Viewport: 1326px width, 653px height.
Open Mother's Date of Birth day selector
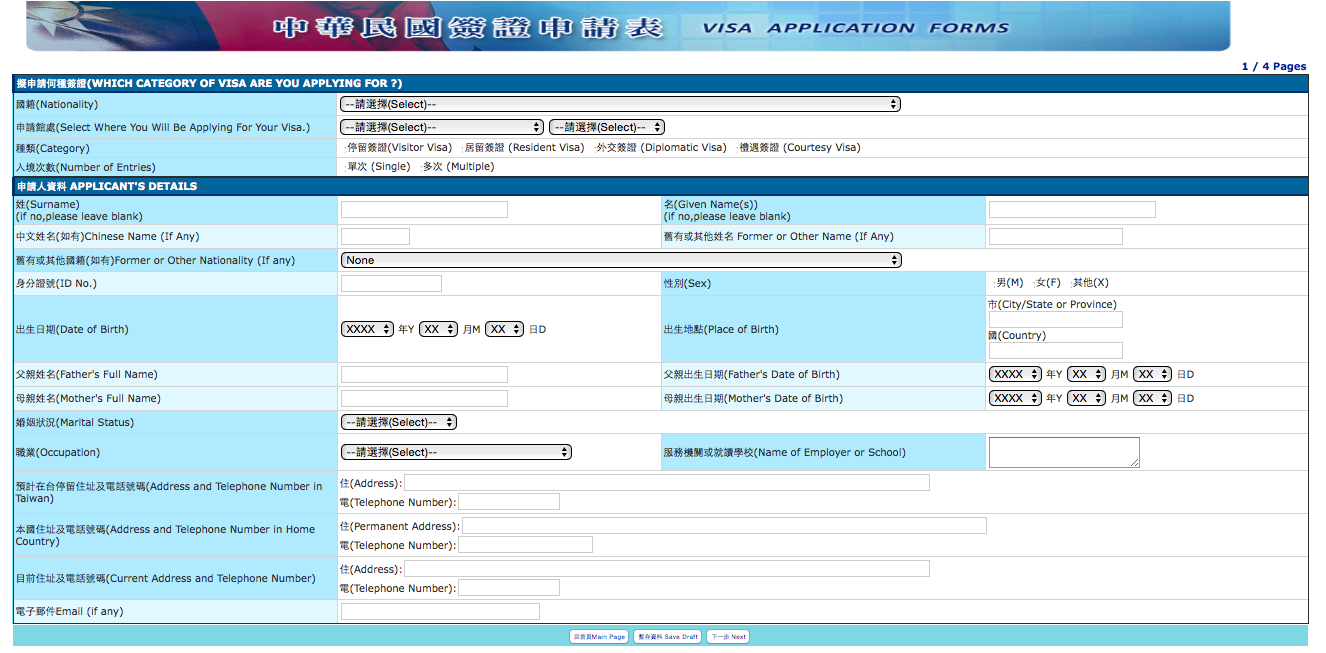click(x=1151, y=398)
